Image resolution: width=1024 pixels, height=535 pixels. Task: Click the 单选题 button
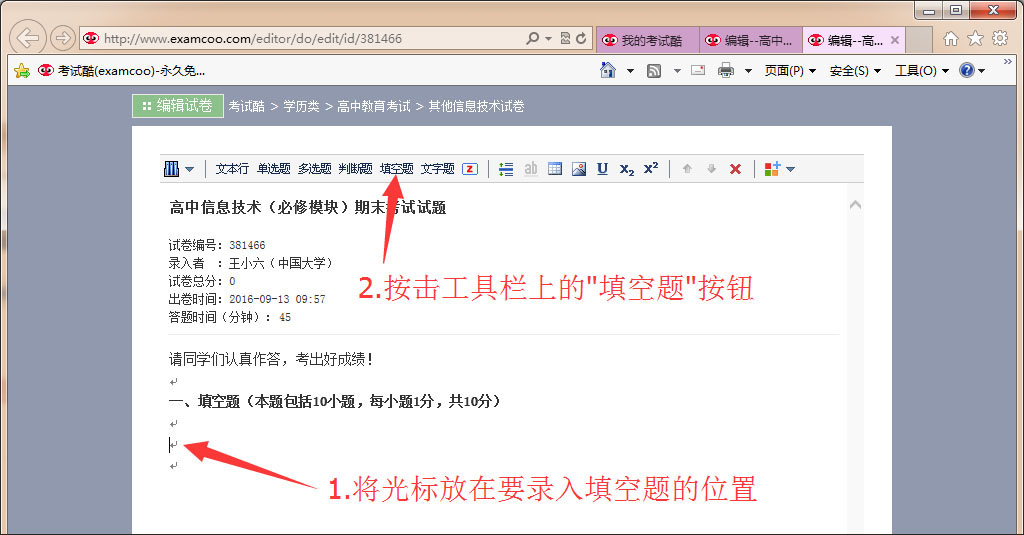pos(274,169)
